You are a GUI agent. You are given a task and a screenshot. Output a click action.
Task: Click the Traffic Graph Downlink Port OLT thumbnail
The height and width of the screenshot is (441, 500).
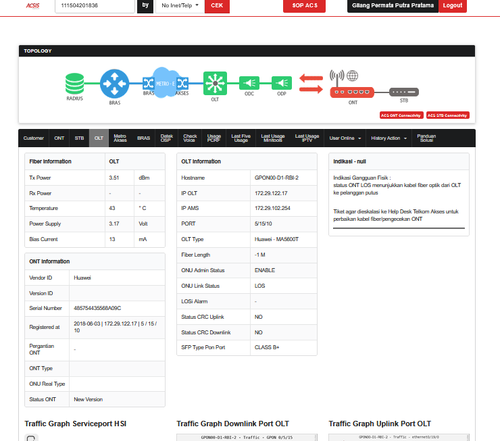(247, 437)
